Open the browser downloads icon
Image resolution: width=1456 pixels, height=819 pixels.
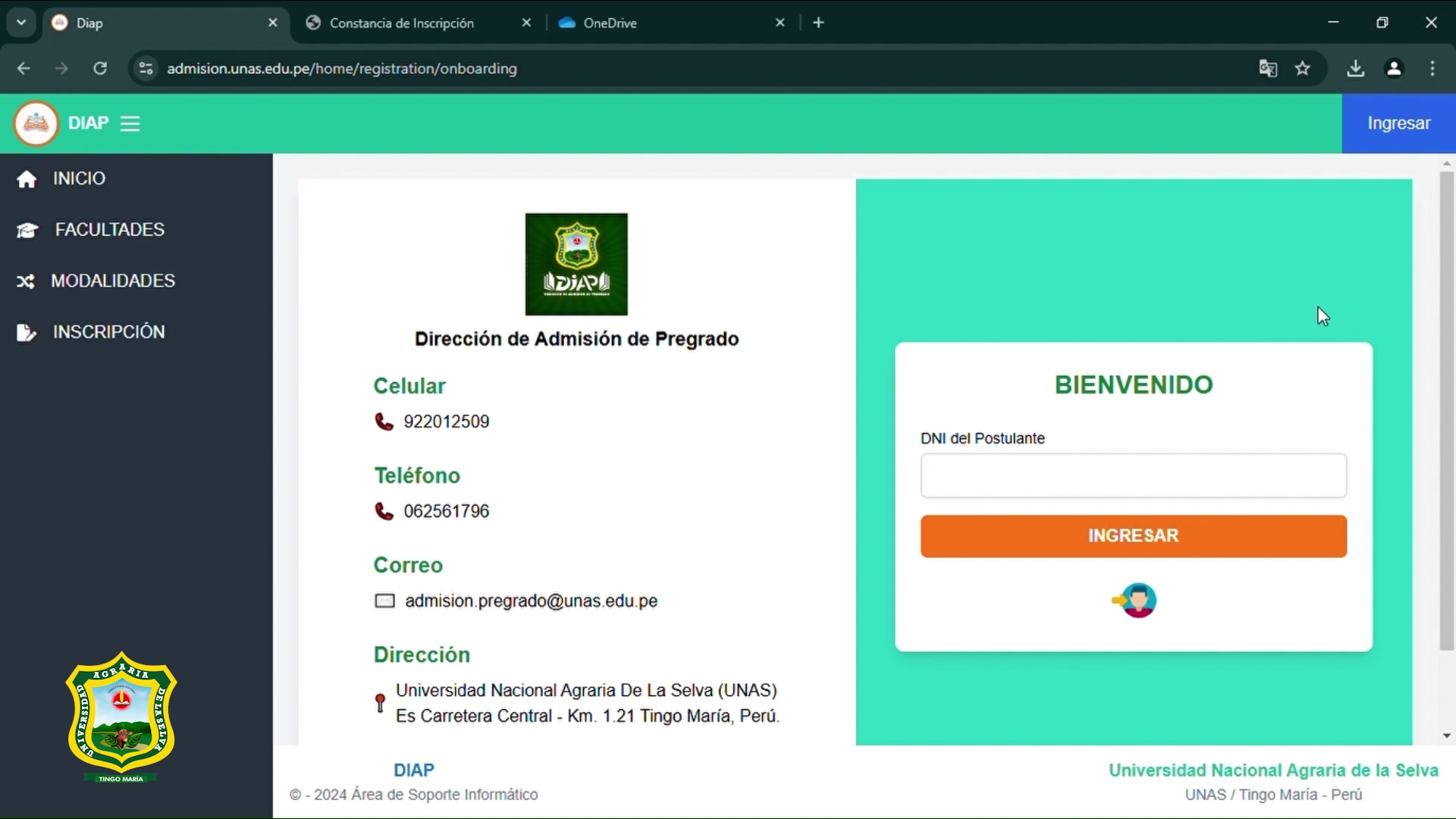click(1355, 68)
